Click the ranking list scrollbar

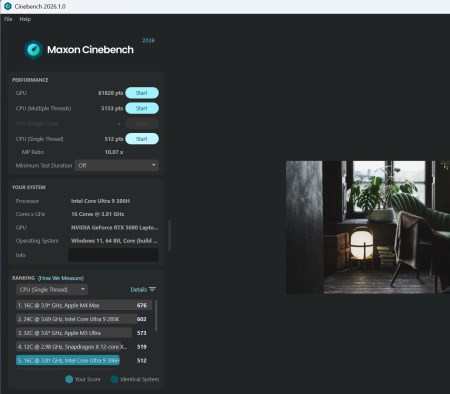(x=156, y=316)
